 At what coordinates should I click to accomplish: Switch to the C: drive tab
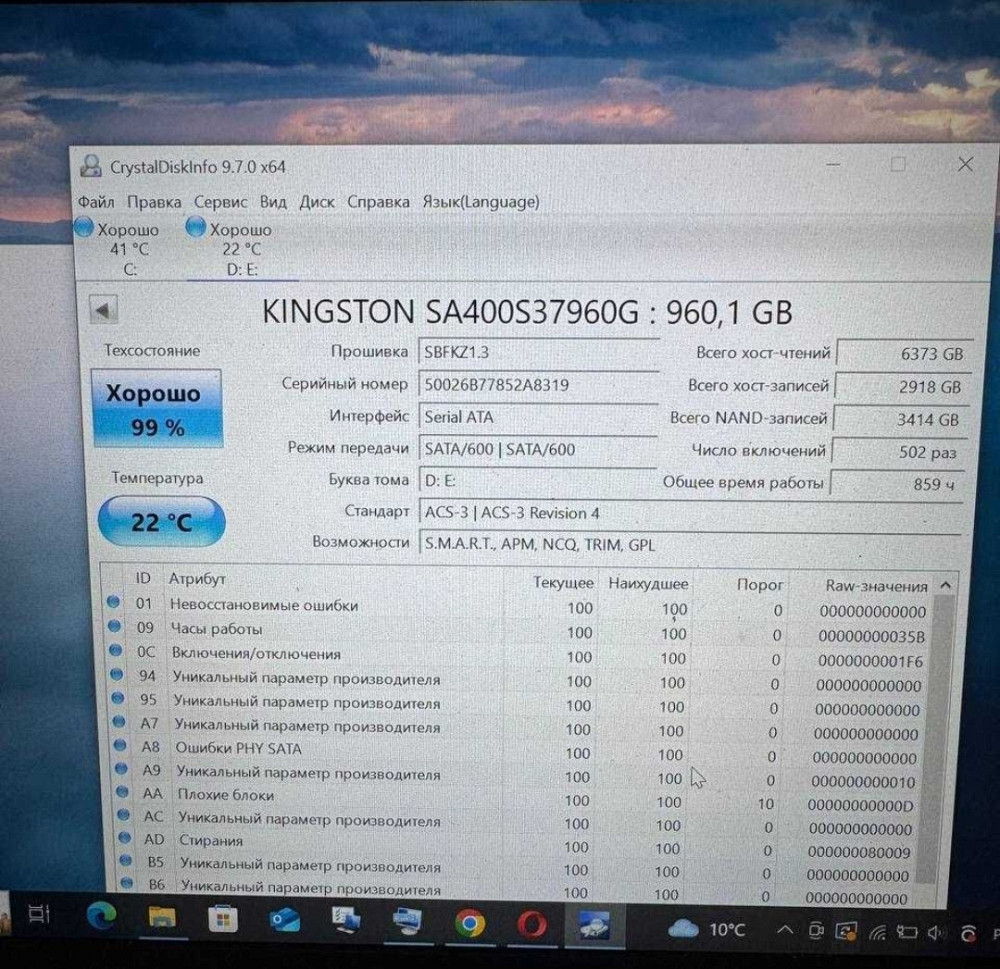(x=130, y=249)
